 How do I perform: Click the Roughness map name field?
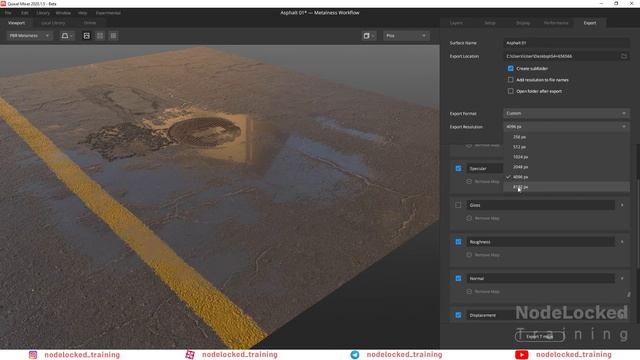click(541, 242)
